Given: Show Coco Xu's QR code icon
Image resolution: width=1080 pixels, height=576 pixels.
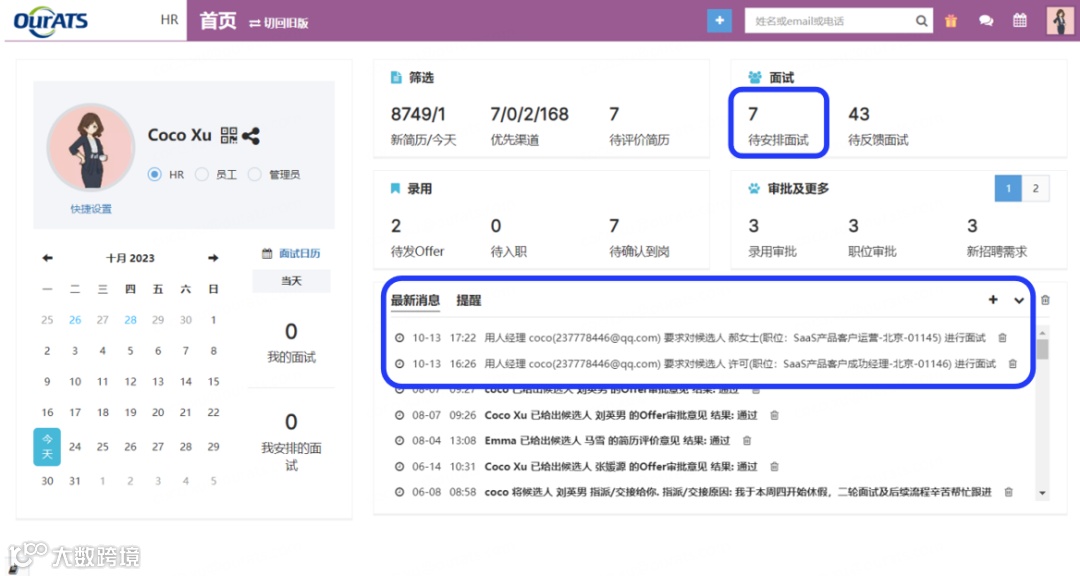Looking at the screenshot, I should coord(229,135).
